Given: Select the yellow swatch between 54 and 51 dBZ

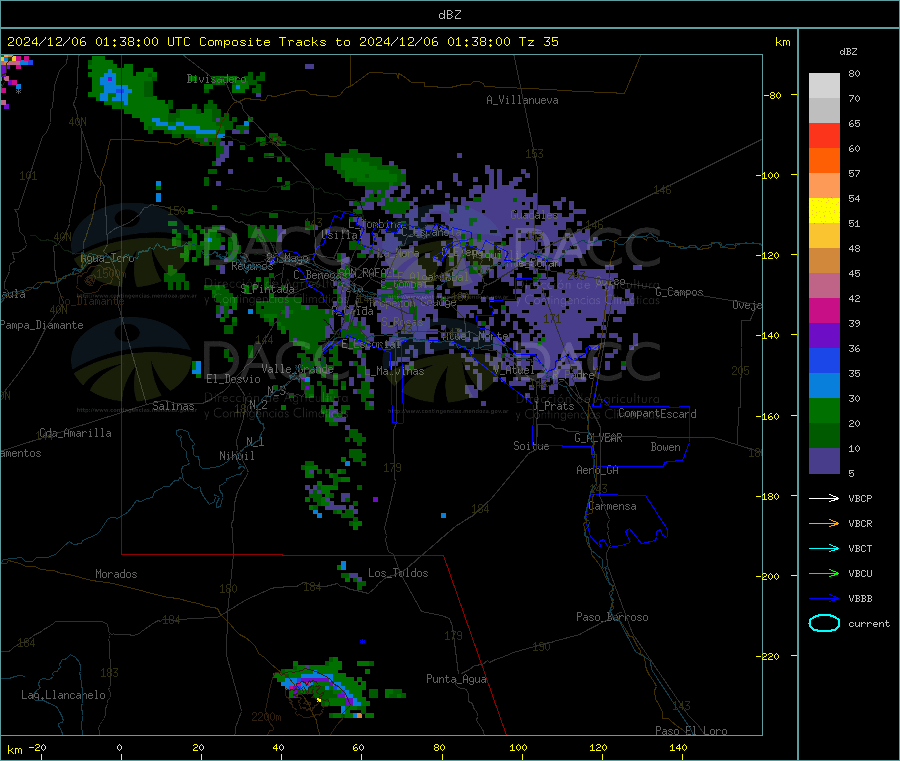Looking at the screenshot, I should coord(824,211).
